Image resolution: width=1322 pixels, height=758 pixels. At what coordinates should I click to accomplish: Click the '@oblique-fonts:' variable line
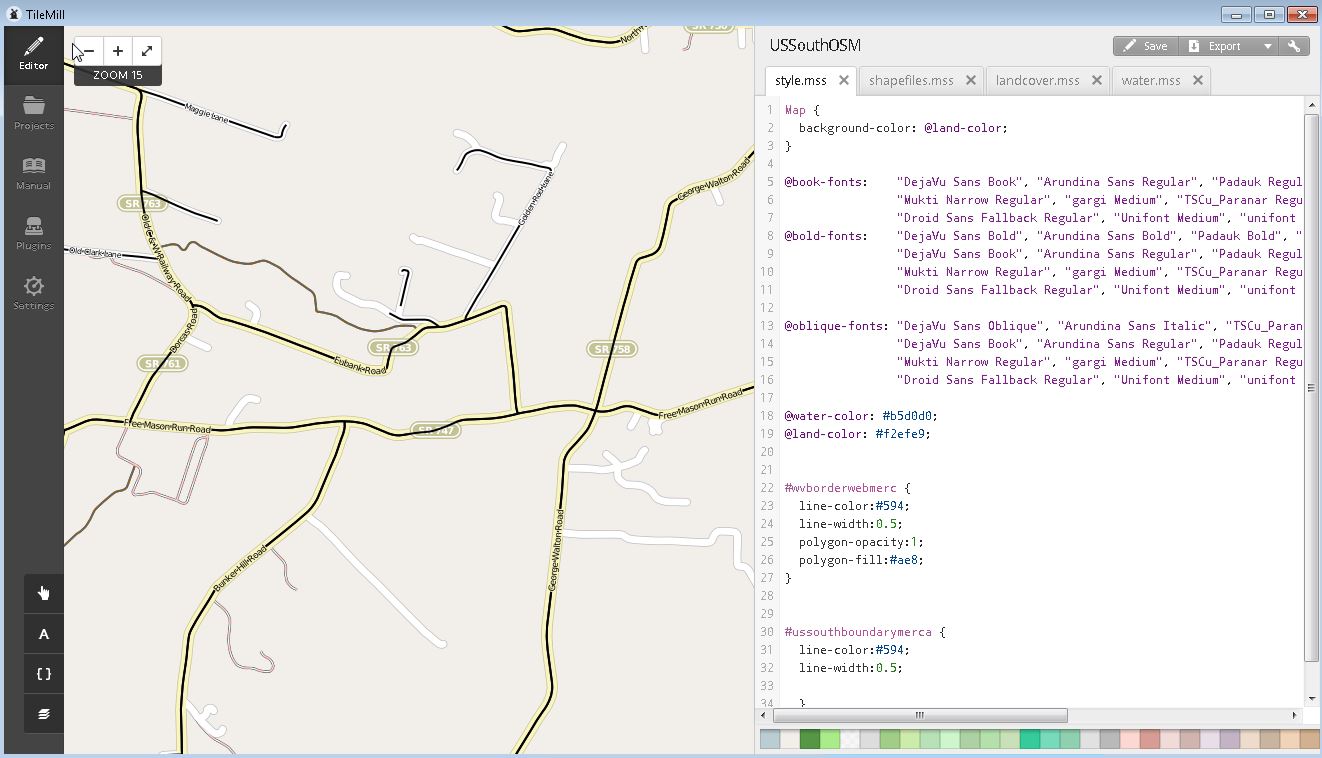[x=837, y=326]
